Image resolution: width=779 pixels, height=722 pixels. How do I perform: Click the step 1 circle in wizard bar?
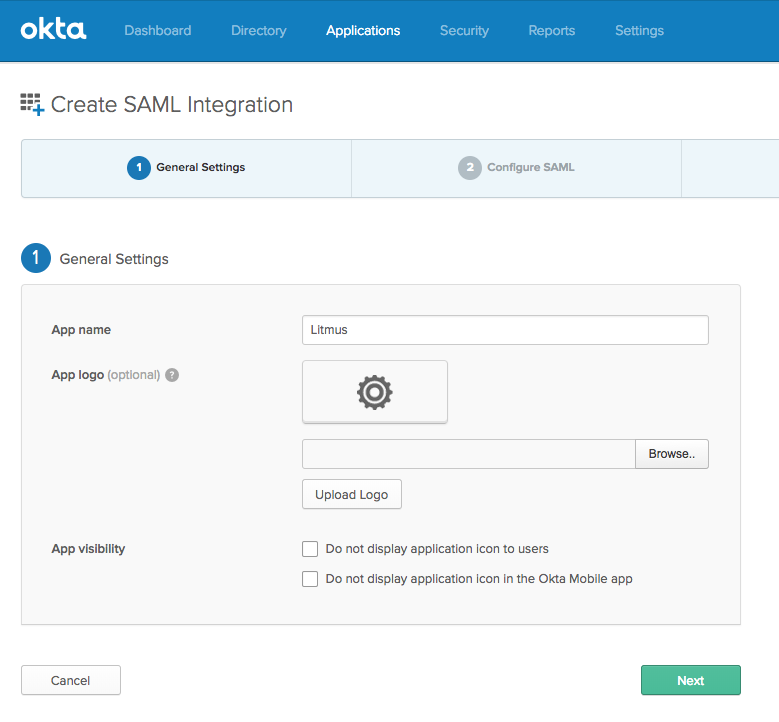point(139,168)
